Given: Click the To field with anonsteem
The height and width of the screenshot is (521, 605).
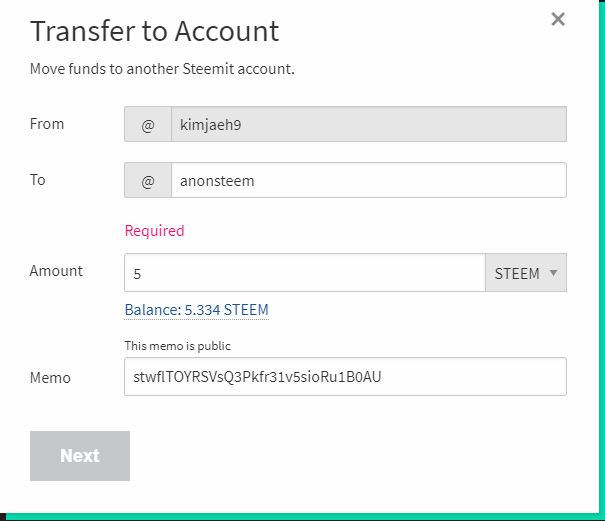Looking at the screenshot, I should pos(368,181).
